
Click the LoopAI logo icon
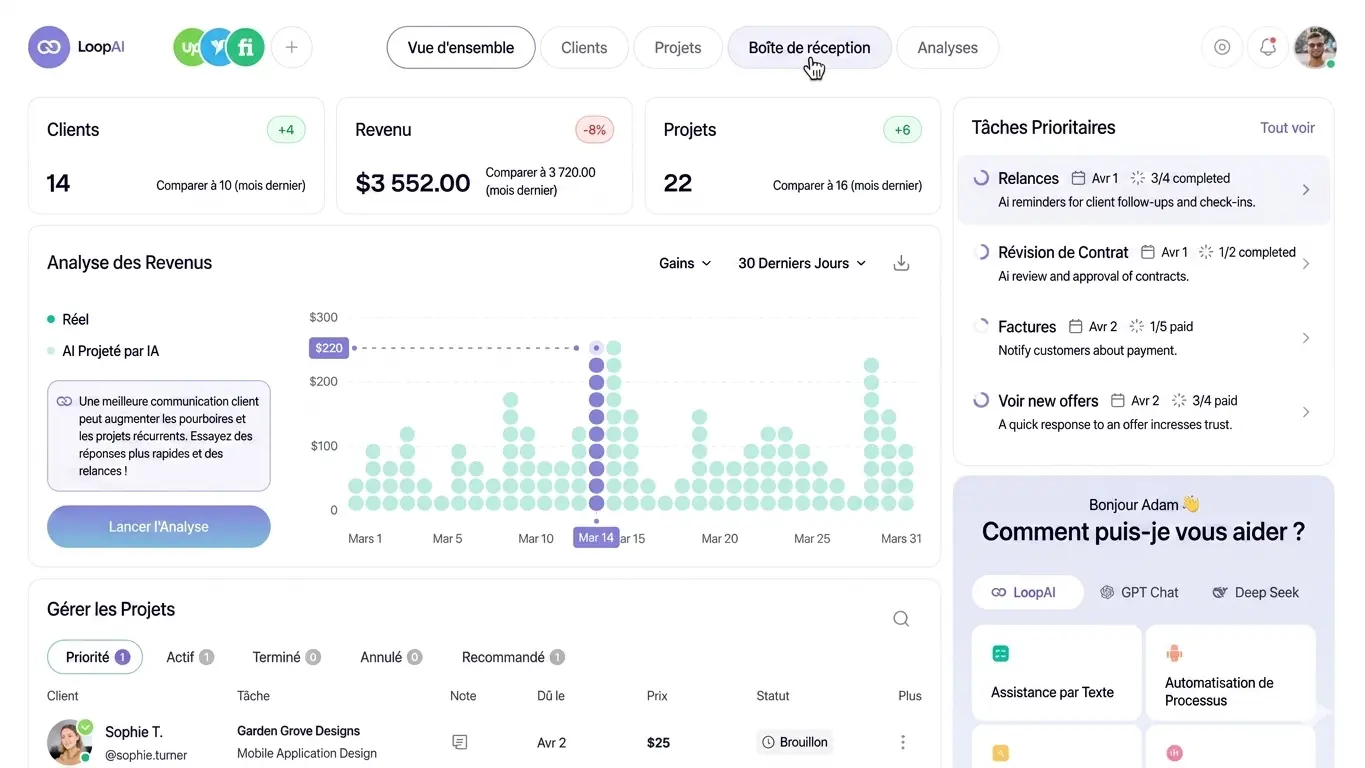pos(49,47)
